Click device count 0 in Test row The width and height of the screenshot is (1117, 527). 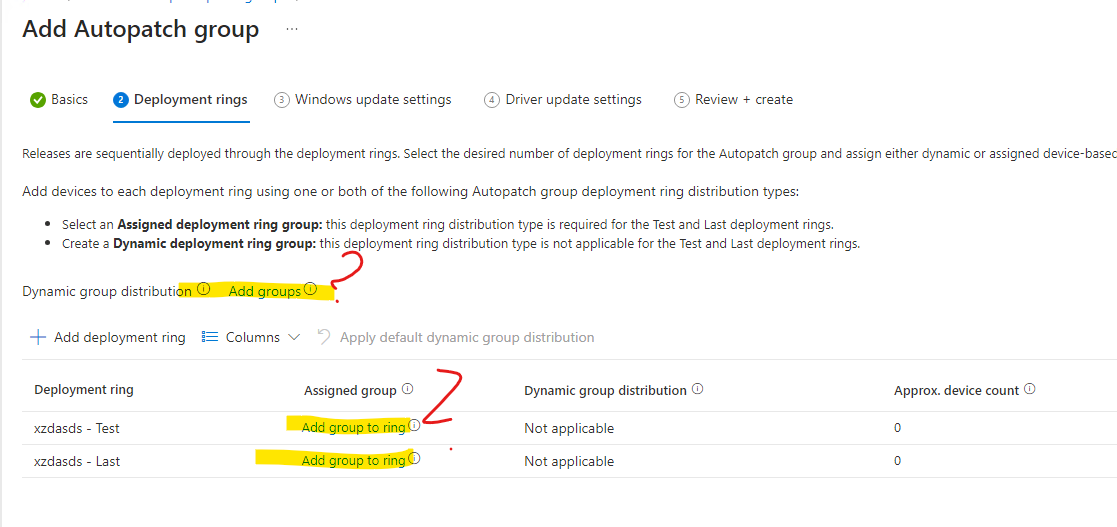coord(898,428)
